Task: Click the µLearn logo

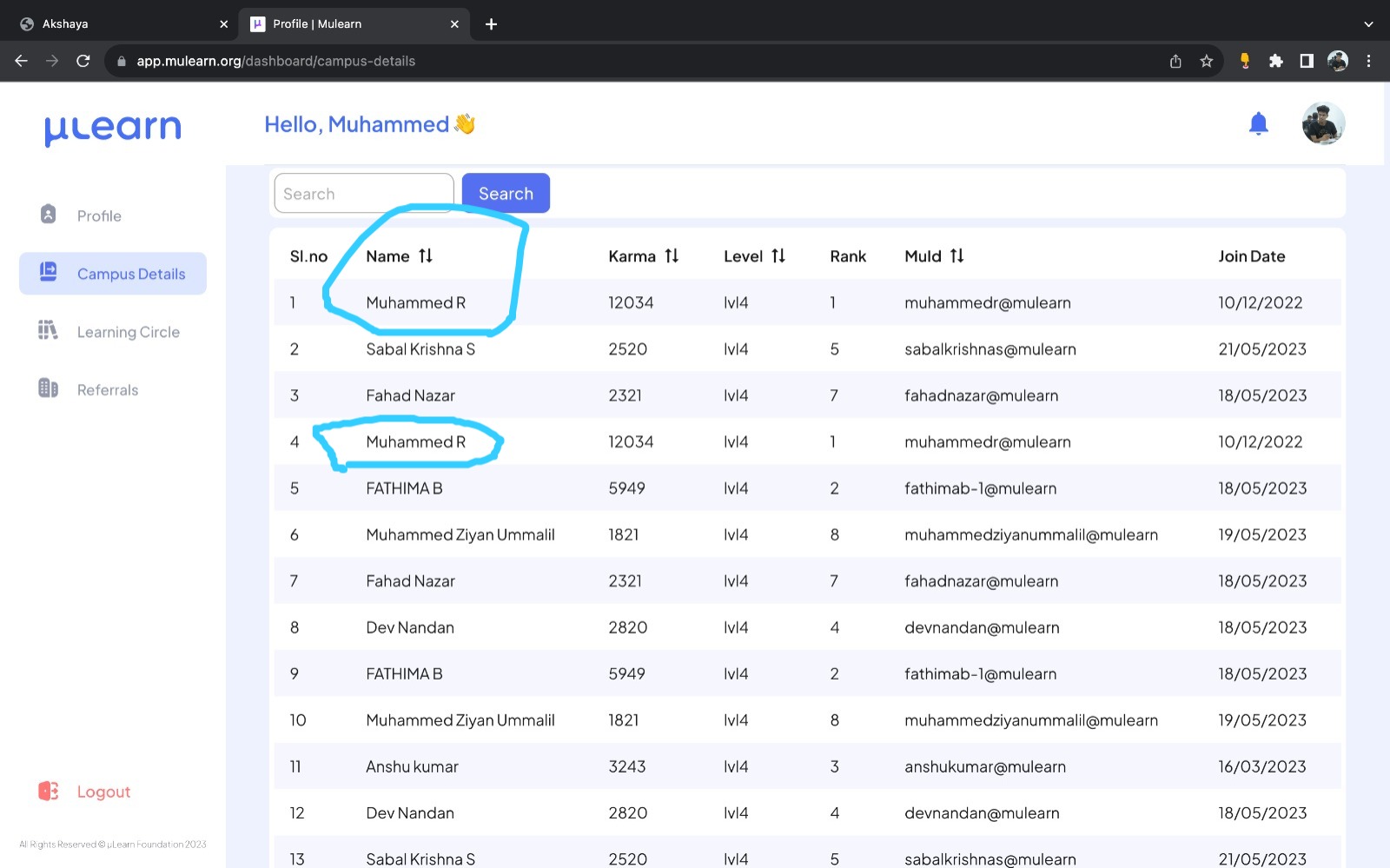Action: [112, 129]
